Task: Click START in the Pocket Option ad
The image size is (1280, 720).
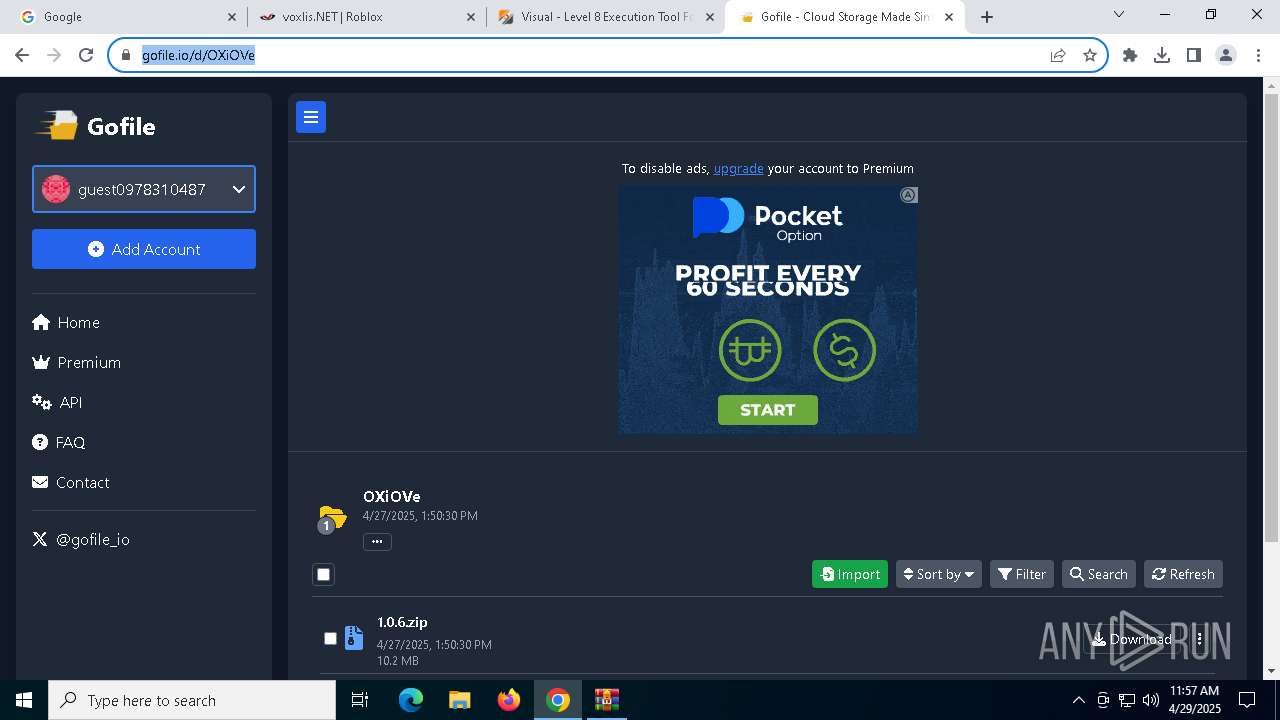Action: (768, 410)
